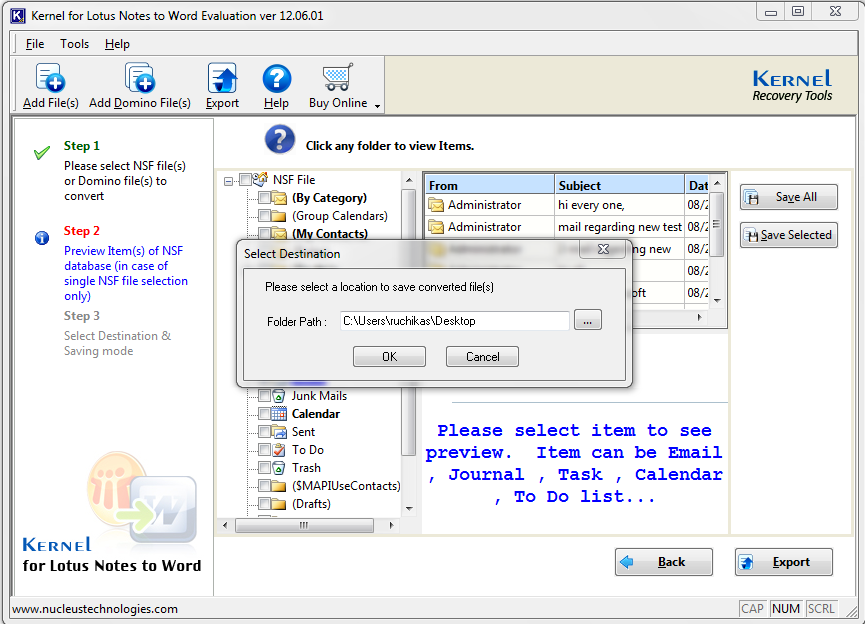865x624 pixels.
Task: Check the Junk Mails folder checkbox
Action: point(264,396)
